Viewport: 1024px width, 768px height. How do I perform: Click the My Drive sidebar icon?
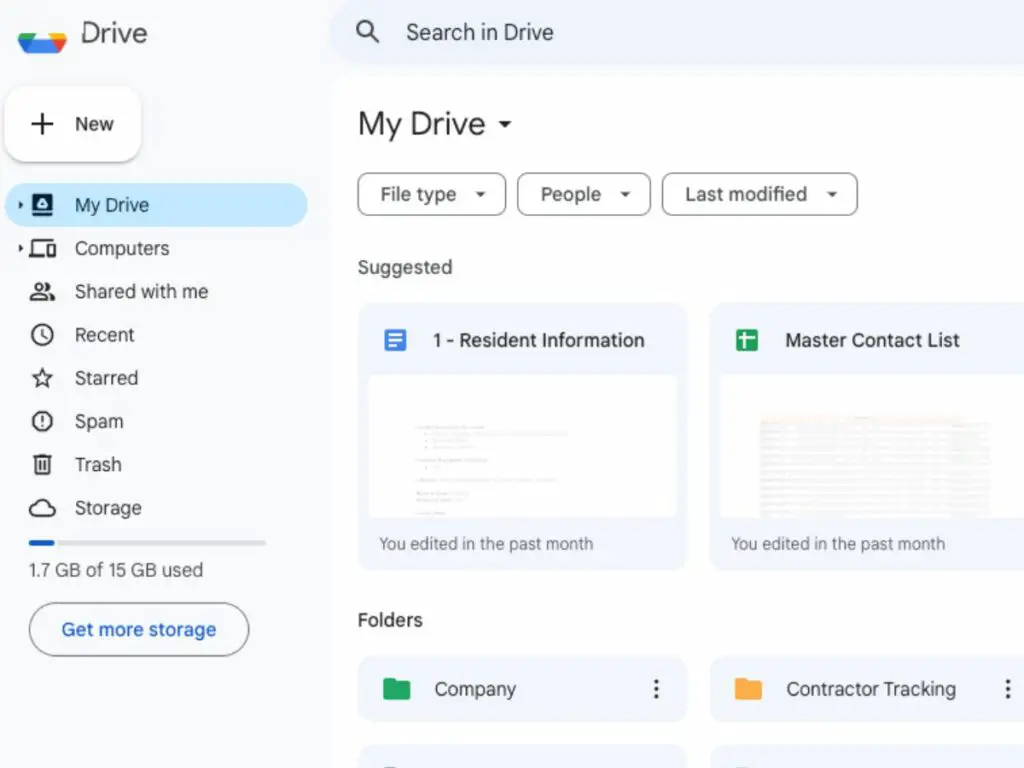42,204
